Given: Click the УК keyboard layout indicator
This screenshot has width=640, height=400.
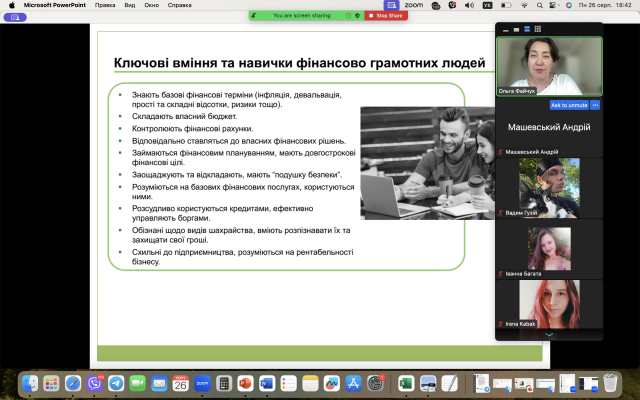Looking at the screenshot, I should coord(488,5).
